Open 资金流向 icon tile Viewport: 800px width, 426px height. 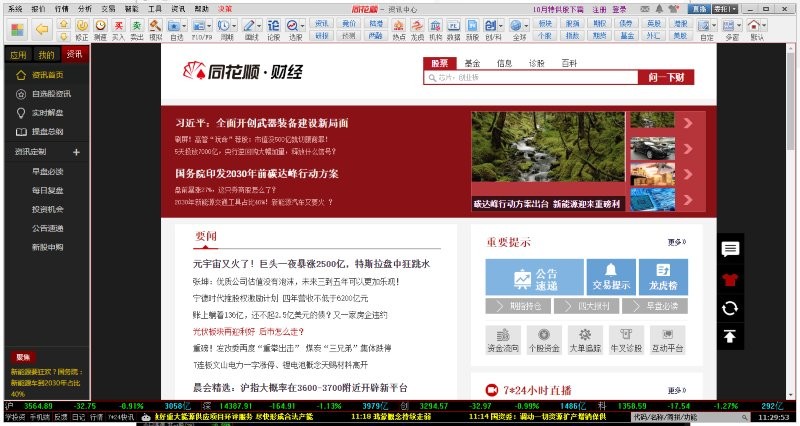503,340
